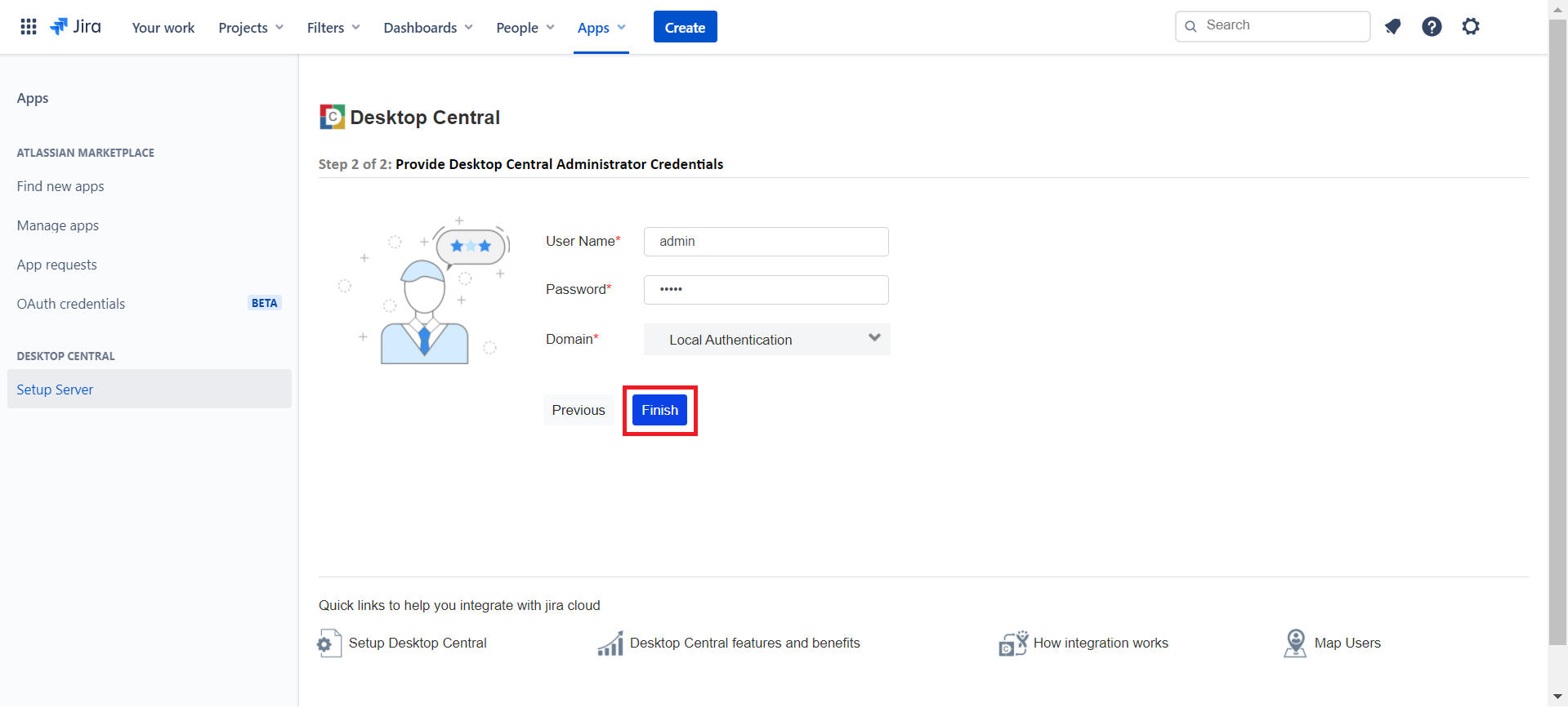Click the page vertical scrollbar
This screenshot has height=708, width=1568.
1558,332
